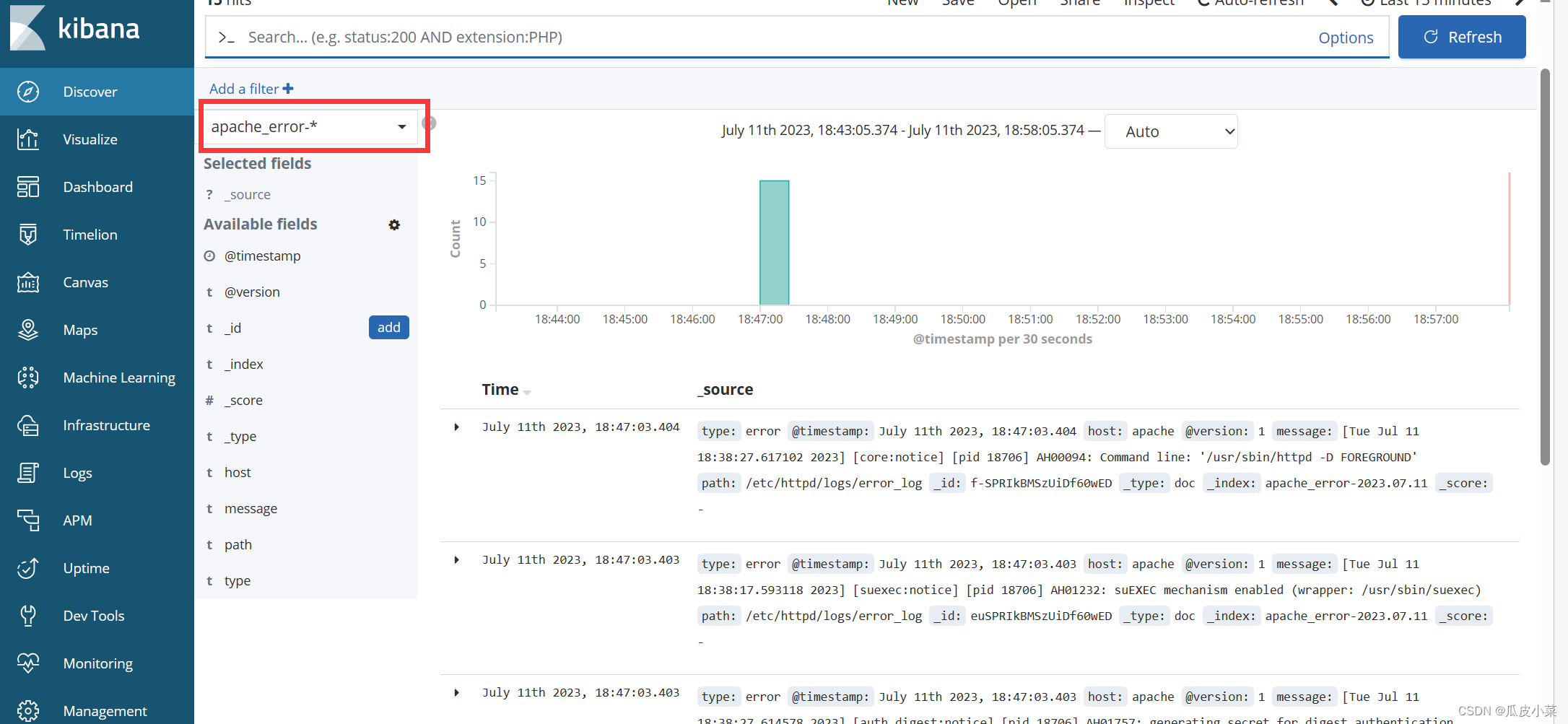
Task: Open search Options link
Action: click(1346, 38)
